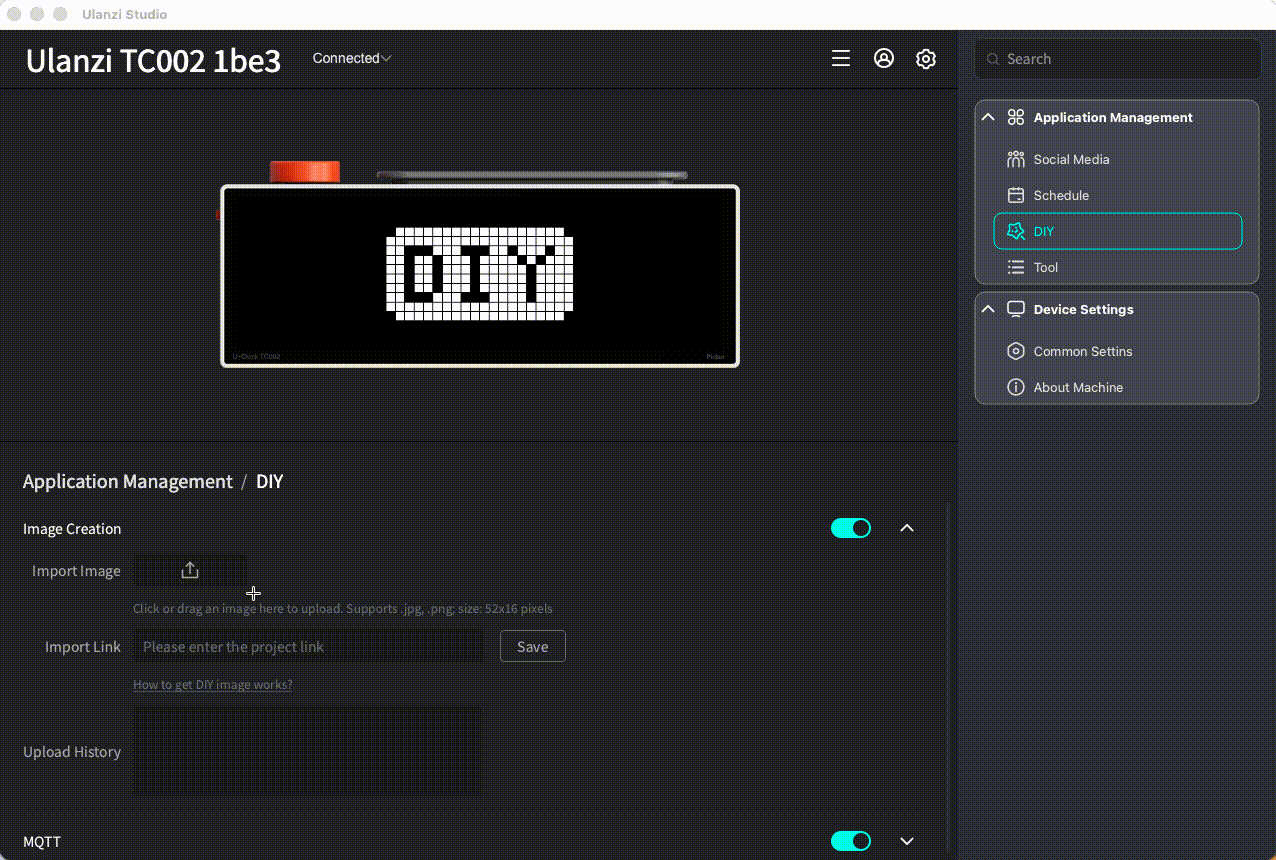Image resolution: width=1276 pixels, height=860 pixels.
Task: Open How to get DIY image works link
Action: [213, 685]
